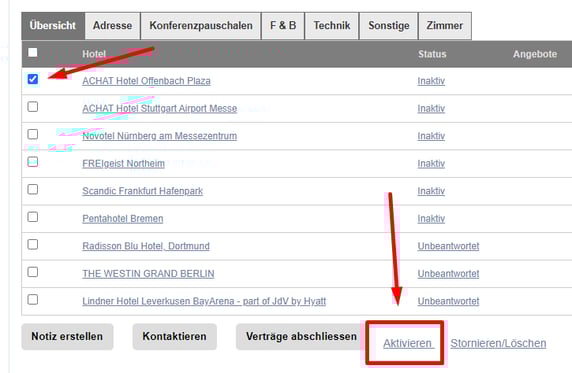572x373 pixels.
Task: Click Inaktiv status of Scandic Frankfurt Hafenpark
Action: (431, 191)
